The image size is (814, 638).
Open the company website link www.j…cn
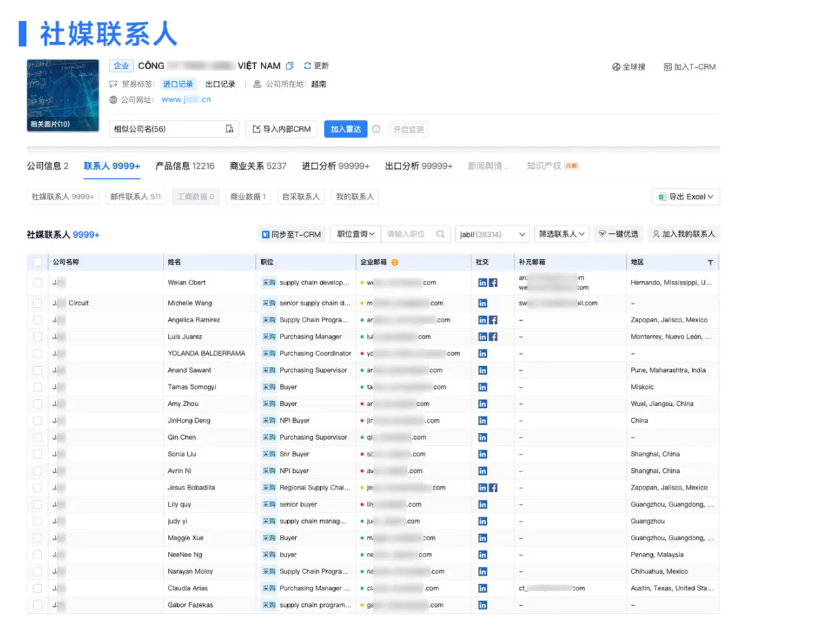(186, 100)
